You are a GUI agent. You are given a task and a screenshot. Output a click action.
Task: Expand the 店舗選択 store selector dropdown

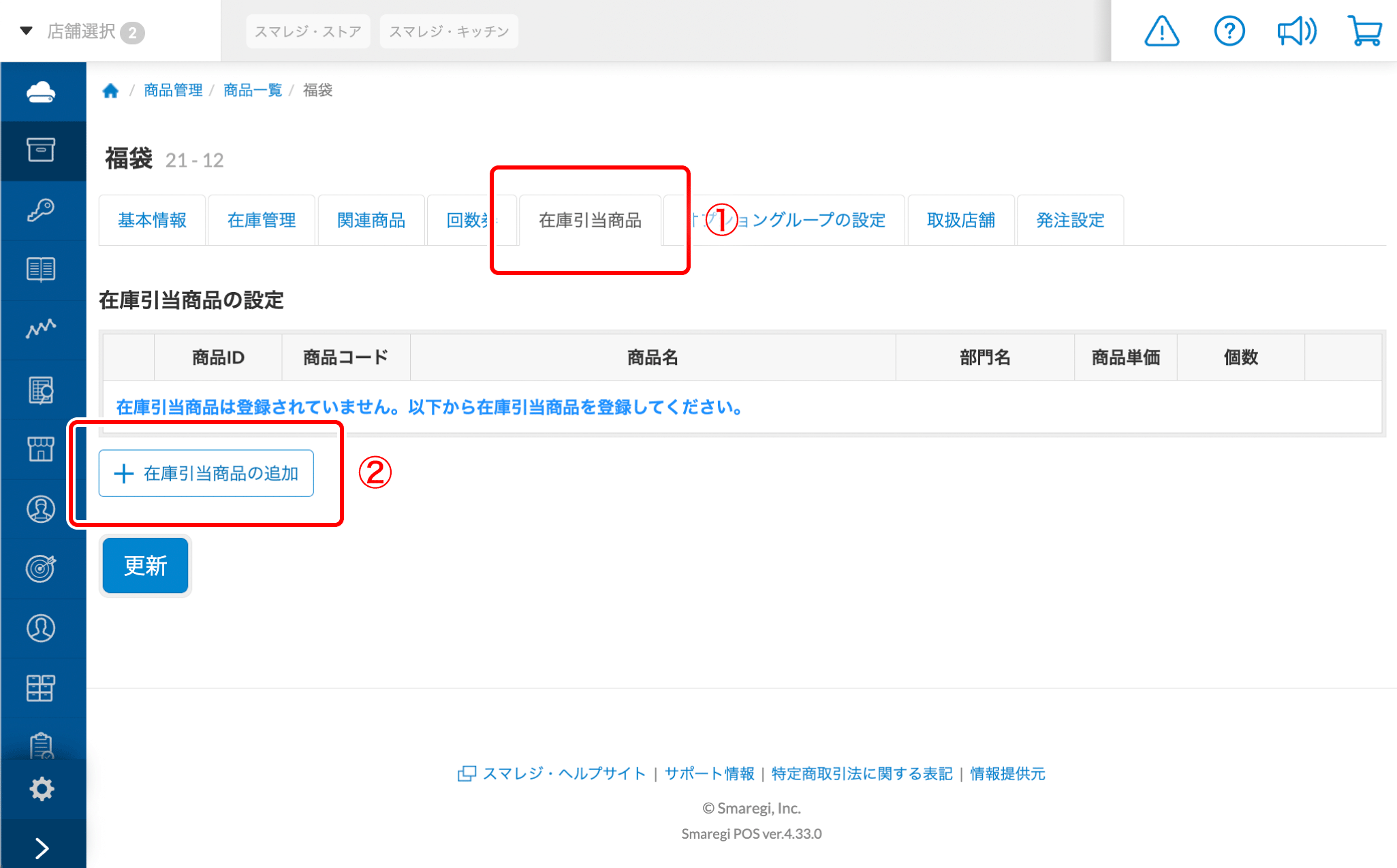(x=80, y=31)
